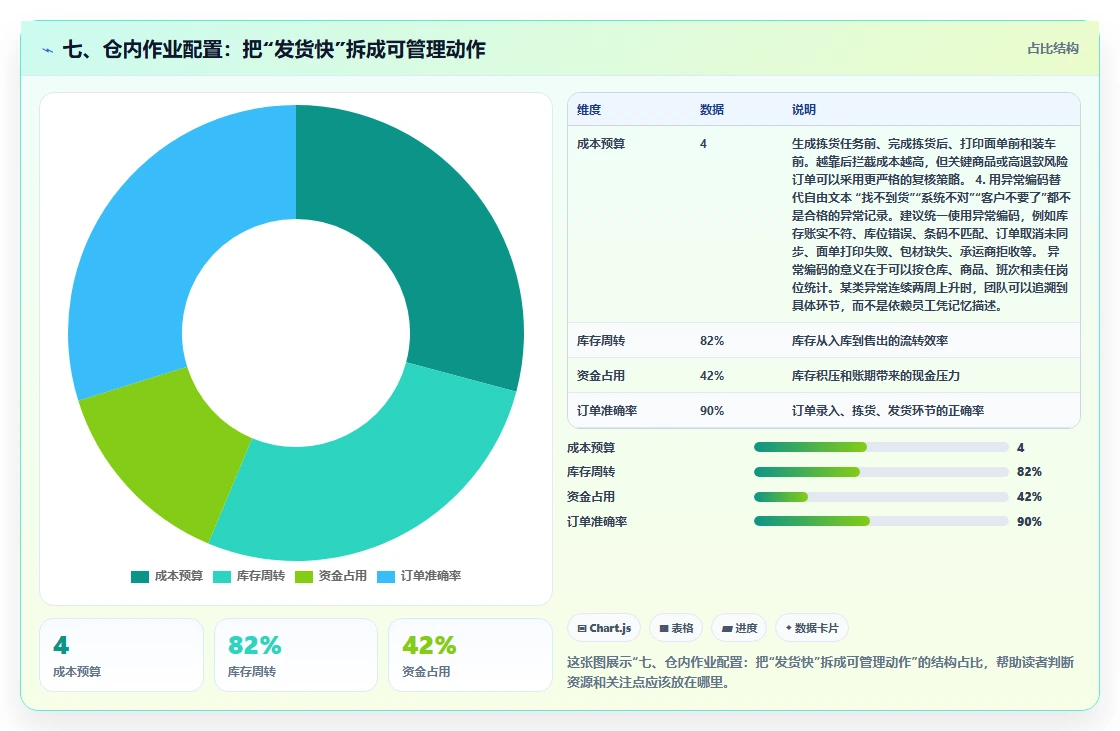Click the 数据卡片 tag
The image size is (1120, 731).
point(811,628)
